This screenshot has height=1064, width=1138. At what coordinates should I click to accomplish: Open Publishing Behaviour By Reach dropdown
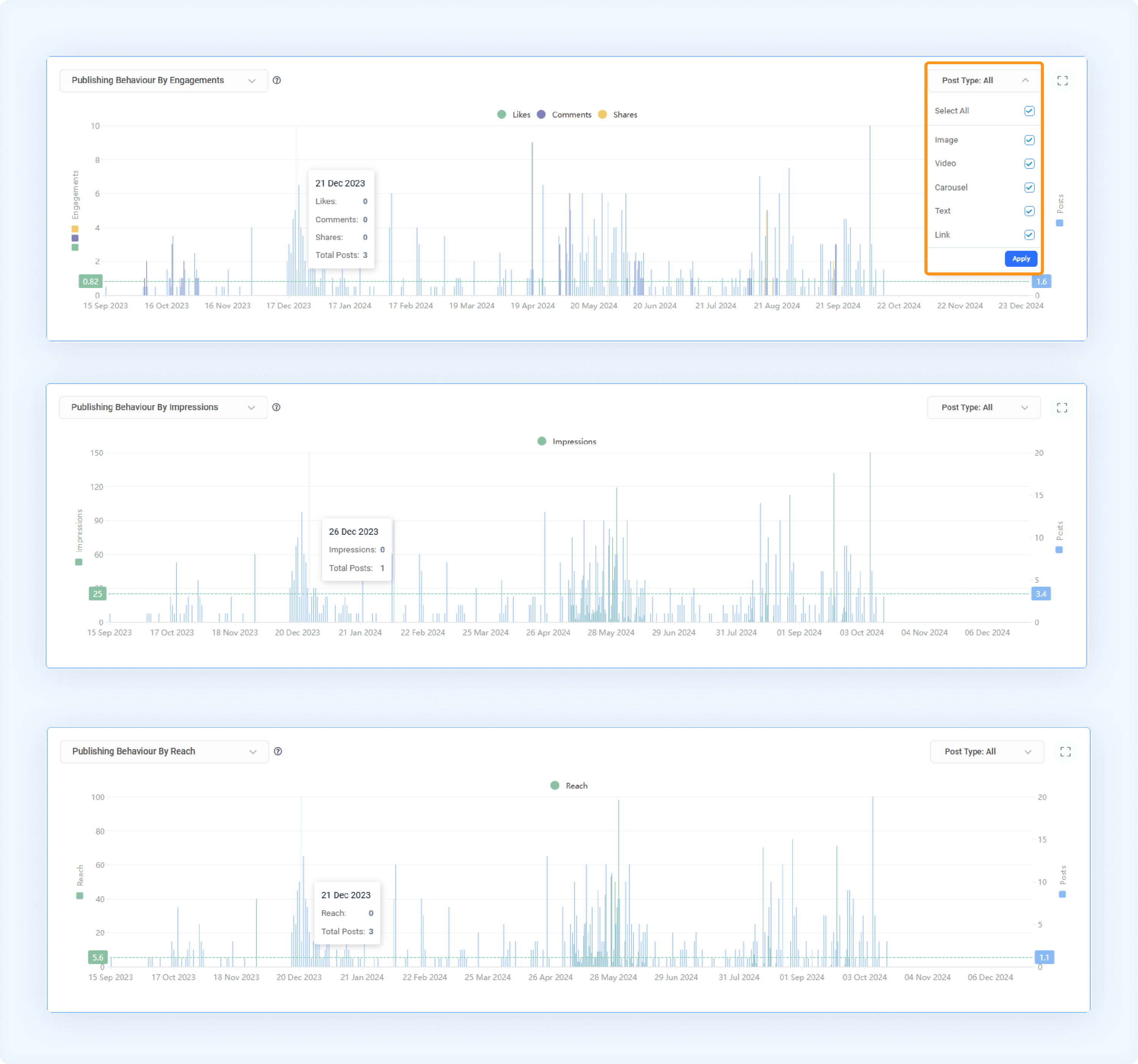164,751
